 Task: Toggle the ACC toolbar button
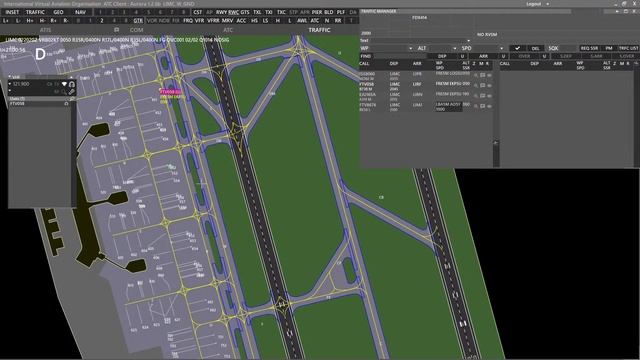point(241,20)
